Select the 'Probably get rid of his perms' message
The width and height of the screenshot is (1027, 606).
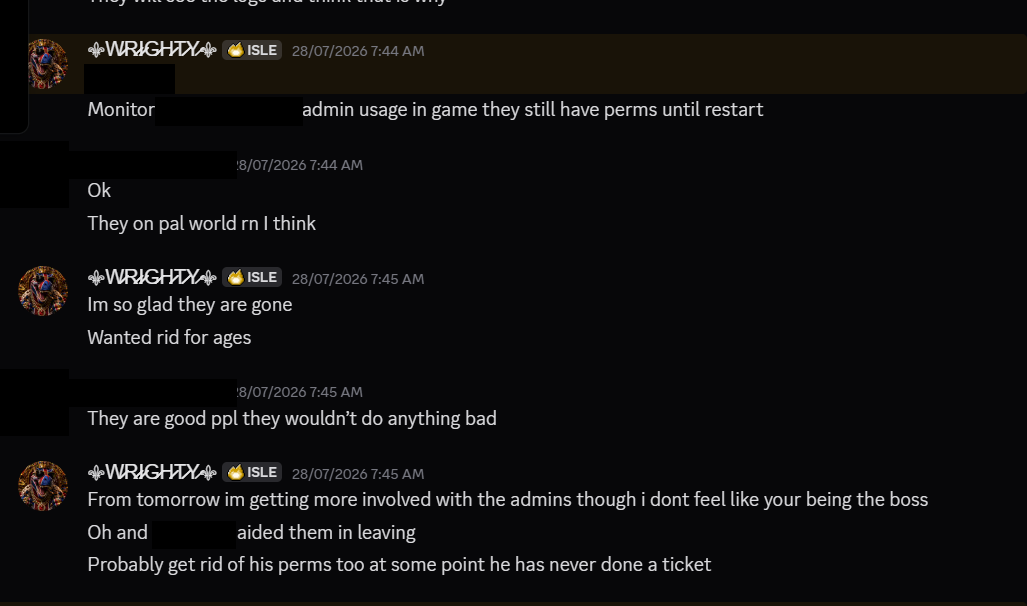coord(400,565)
